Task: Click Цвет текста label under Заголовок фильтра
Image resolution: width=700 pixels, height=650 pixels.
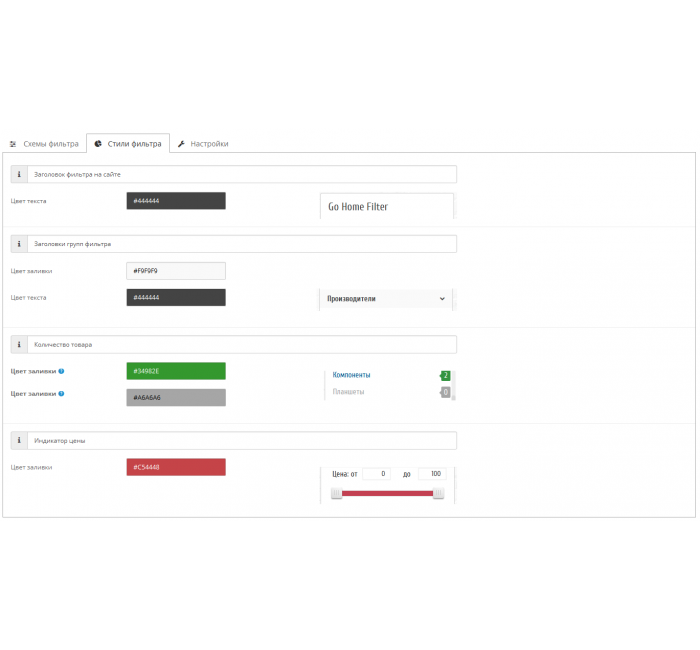Action: pyautogui.click(x=29, y=201)
